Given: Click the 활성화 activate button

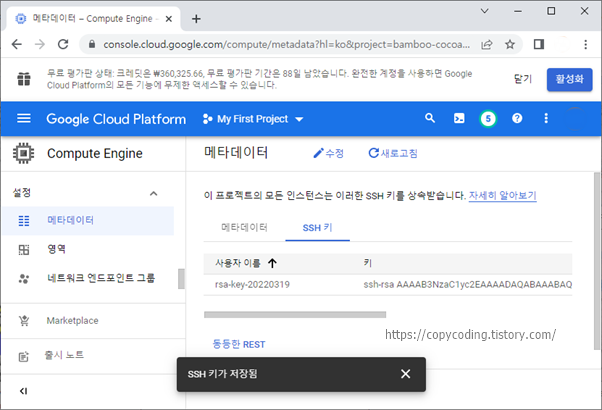Looking at the screenshot, I should tap(569, 79).
